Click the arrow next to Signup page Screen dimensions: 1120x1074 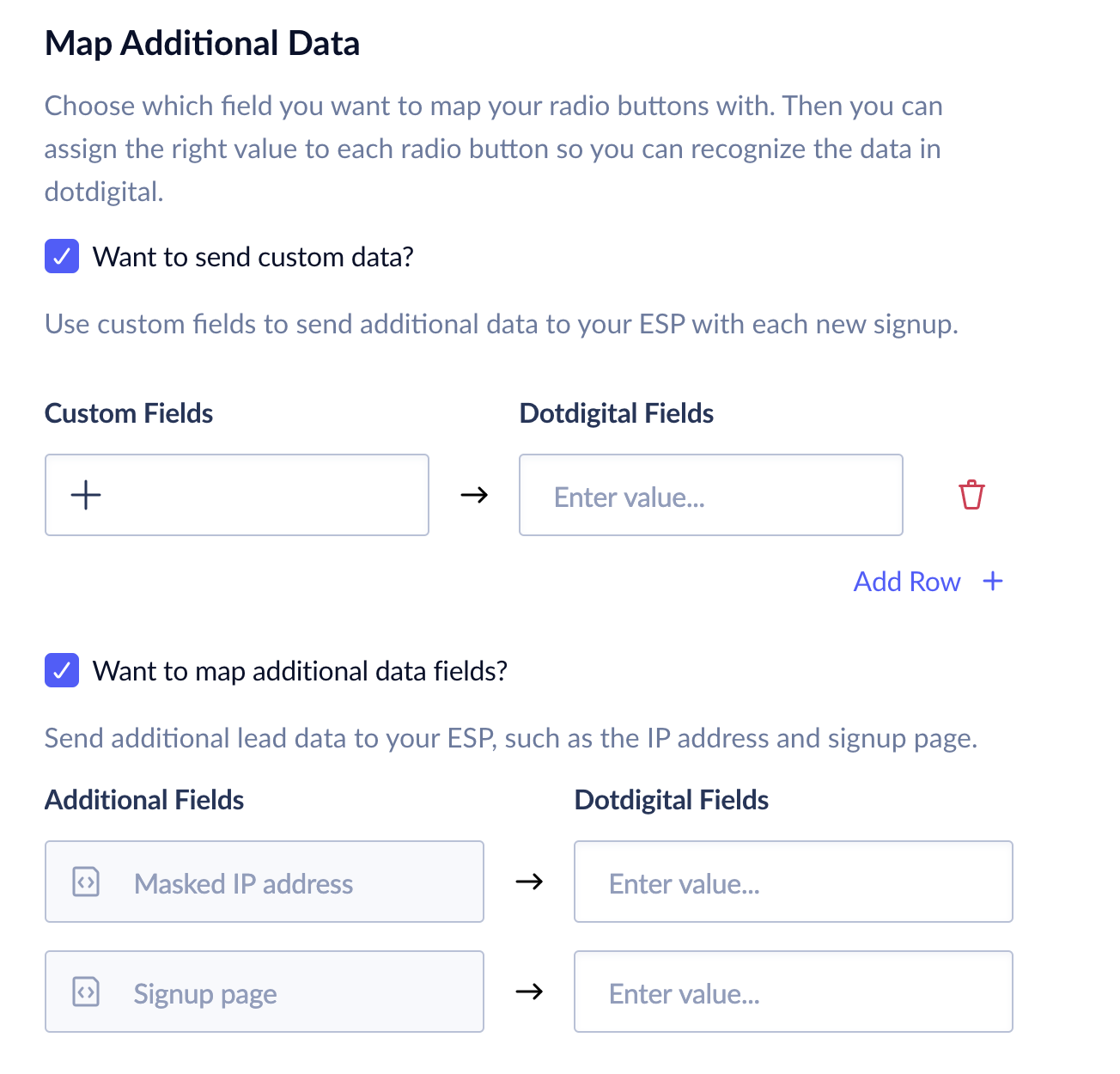tap(529, 992)
